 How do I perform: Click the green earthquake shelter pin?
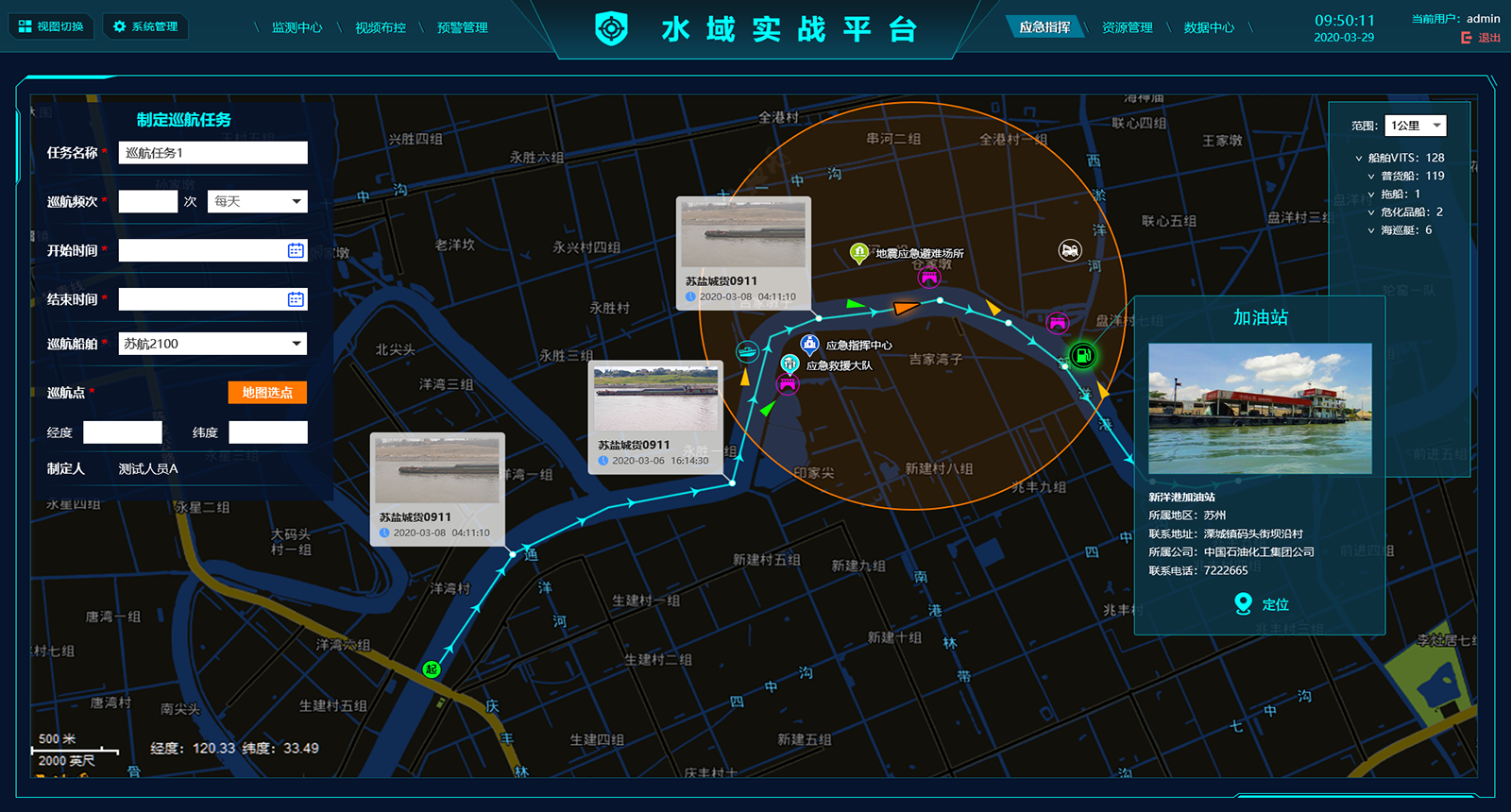858,252
